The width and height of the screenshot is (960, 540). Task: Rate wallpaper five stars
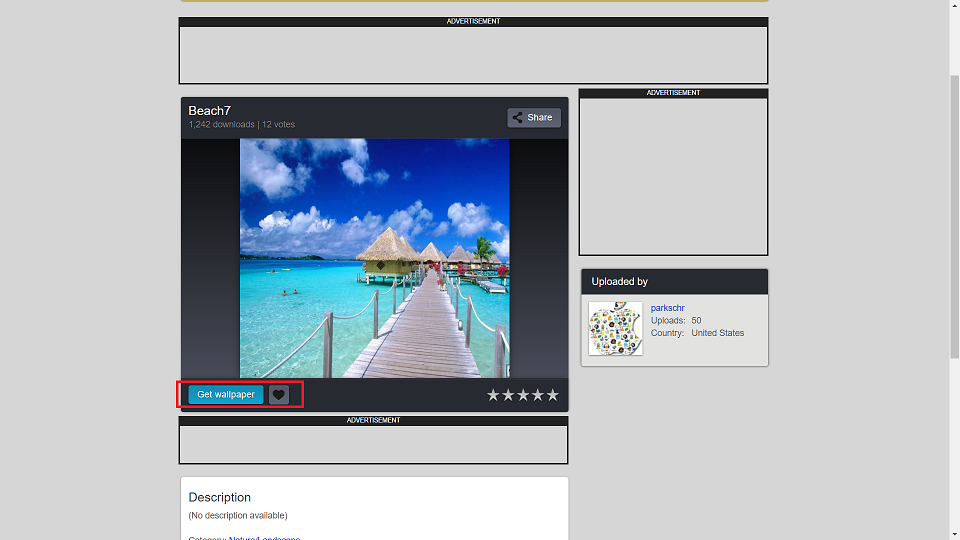click(553, 395)
